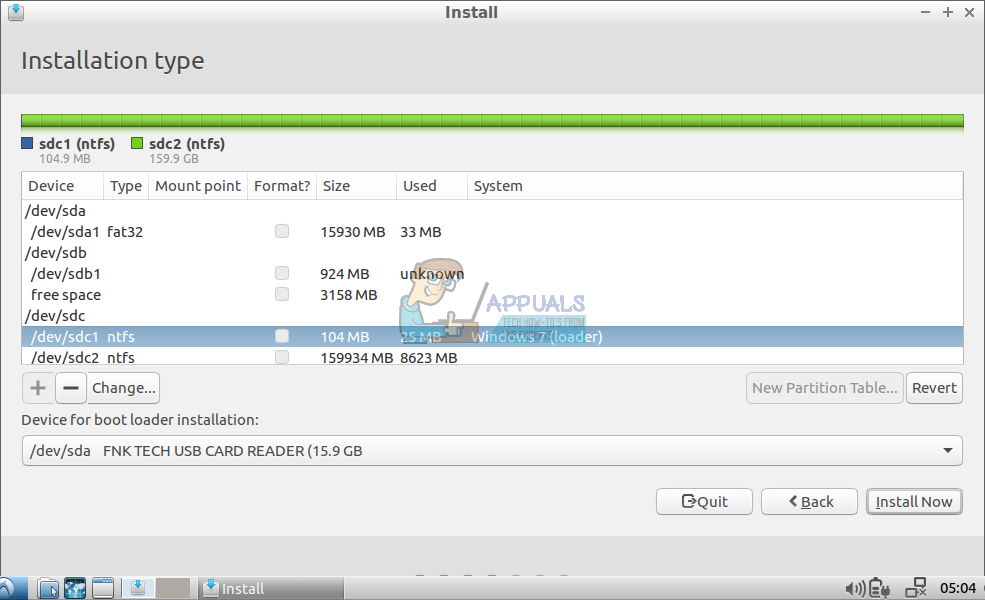Select the /dev/sdc disk row
The image size is (985, 600).
pyautogui.click(x=492, y=315)
